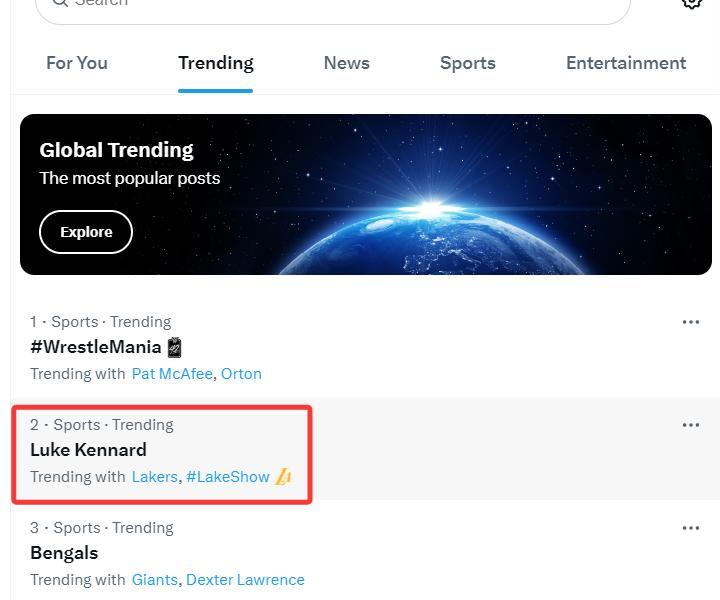
Task: Switch to the Entertainment tab
Action: point(625,63)
